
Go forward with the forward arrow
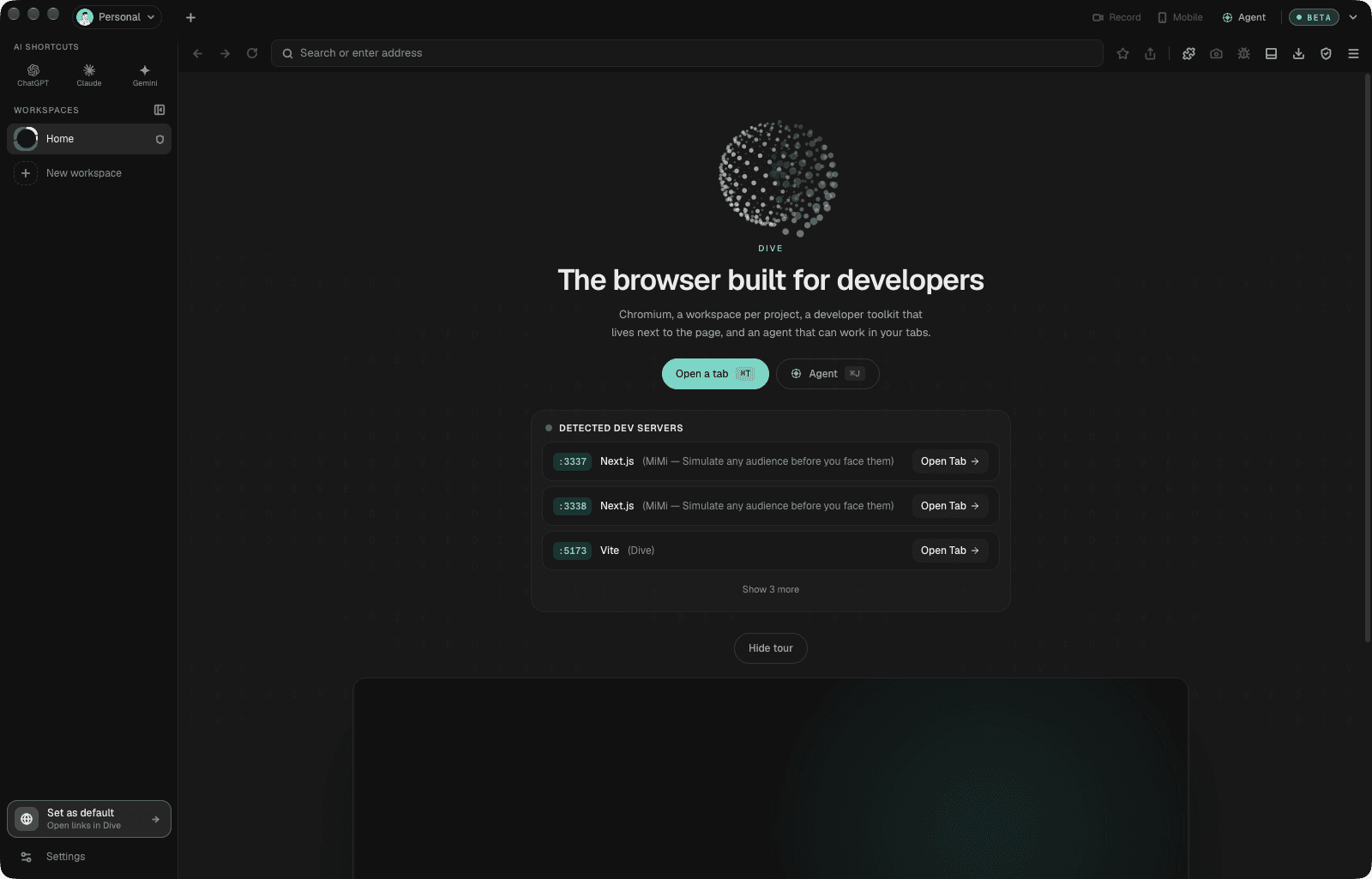coord(226,53)
